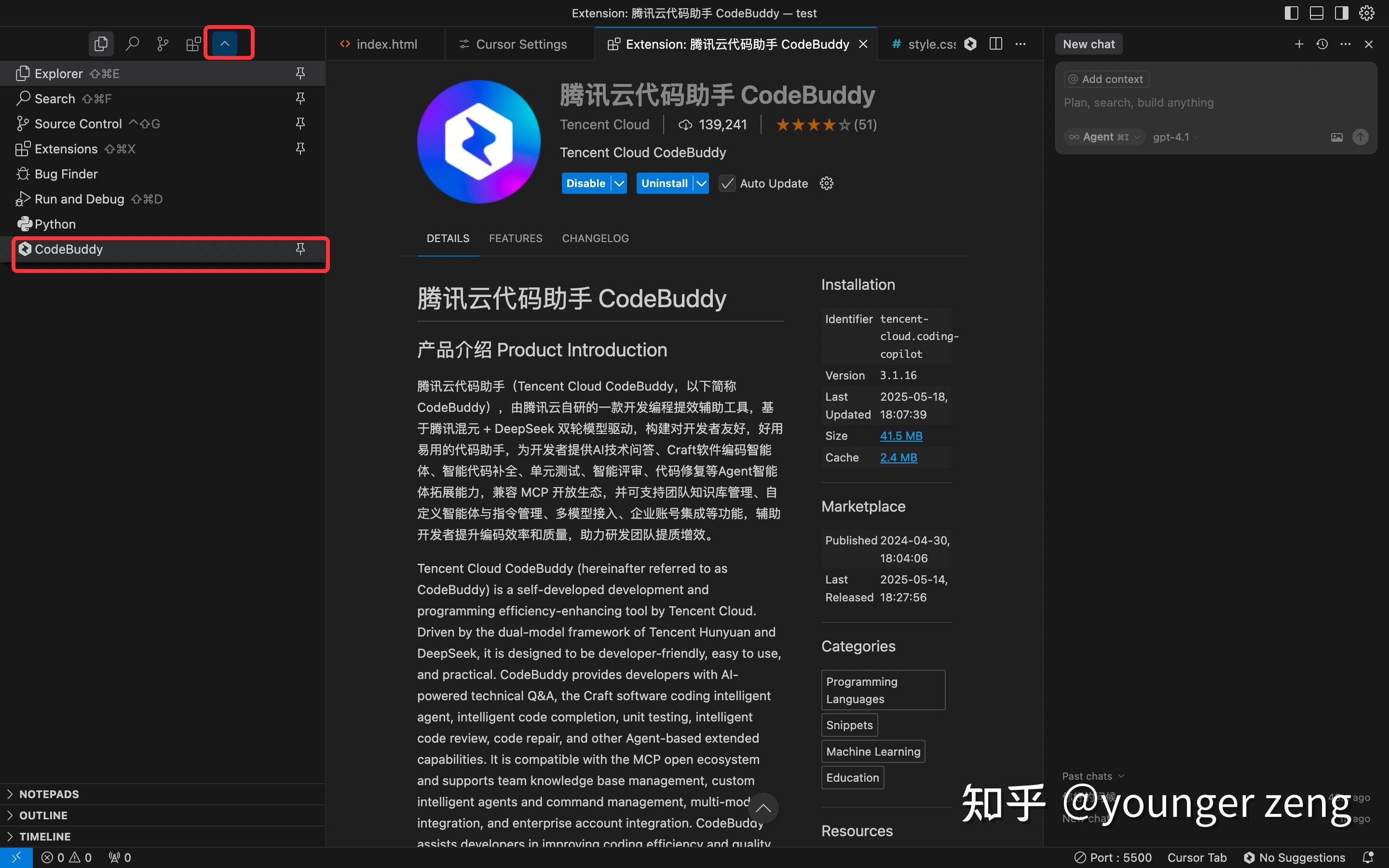Screen dimensions: 1389x868
Task: Click the Uninstall button
Action: coord(665,183)
